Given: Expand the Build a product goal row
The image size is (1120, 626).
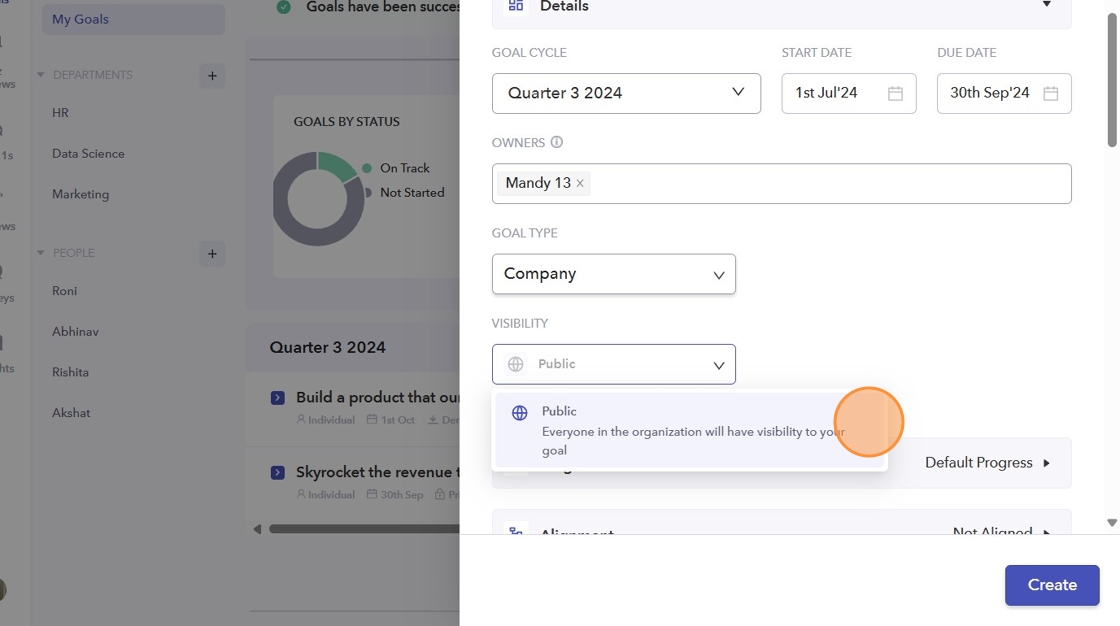Looking at the screenshot, I should click(x=278, y=398).
